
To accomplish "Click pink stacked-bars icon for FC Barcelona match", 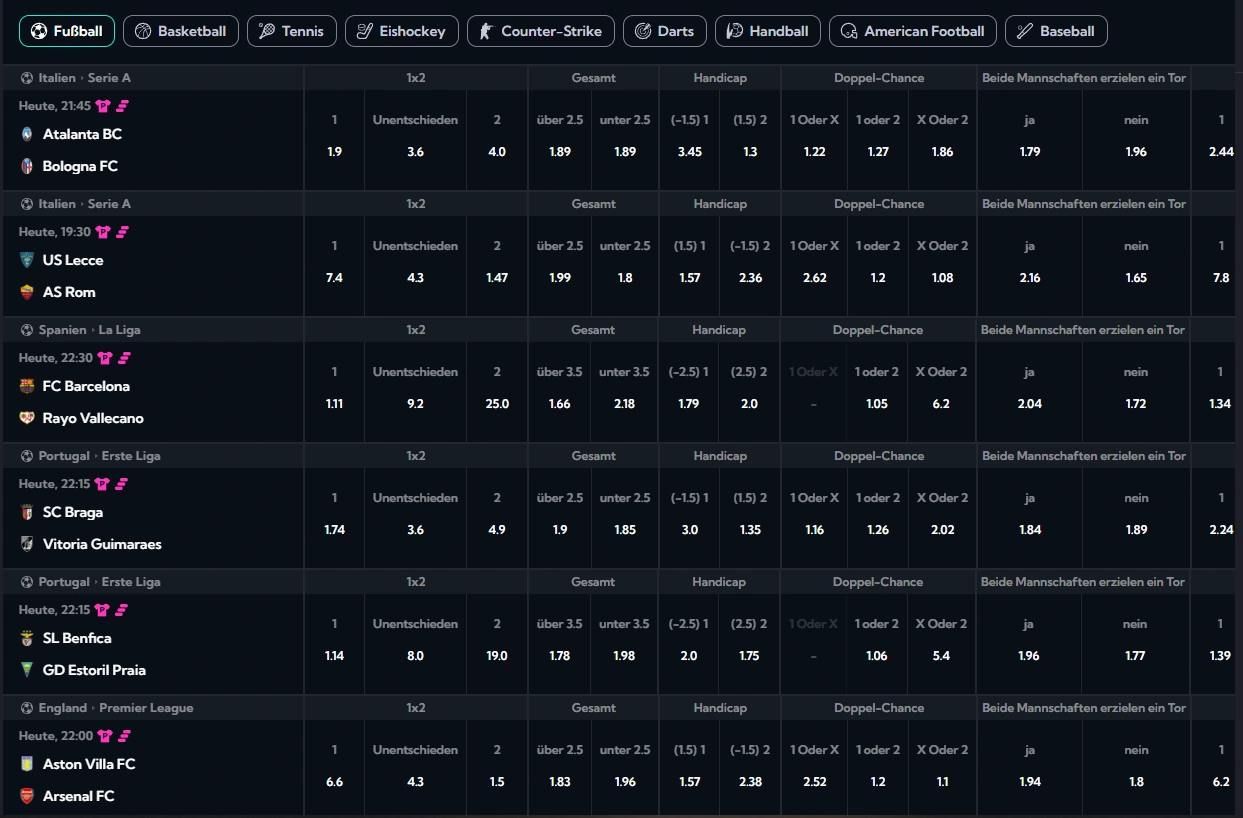I will (x=125, y=358).
